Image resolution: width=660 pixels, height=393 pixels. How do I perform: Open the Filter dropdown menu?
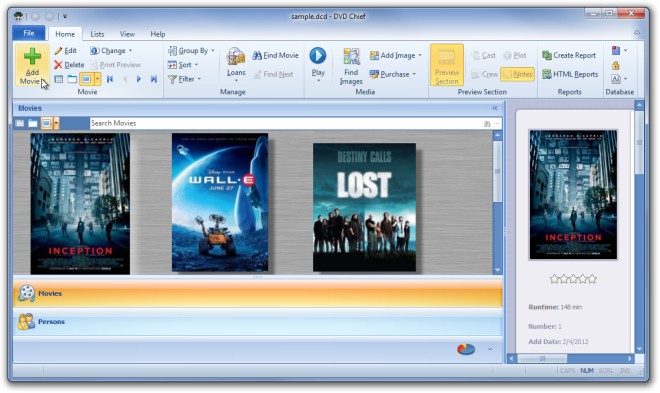pyautogui.click(x=185, y=79)
